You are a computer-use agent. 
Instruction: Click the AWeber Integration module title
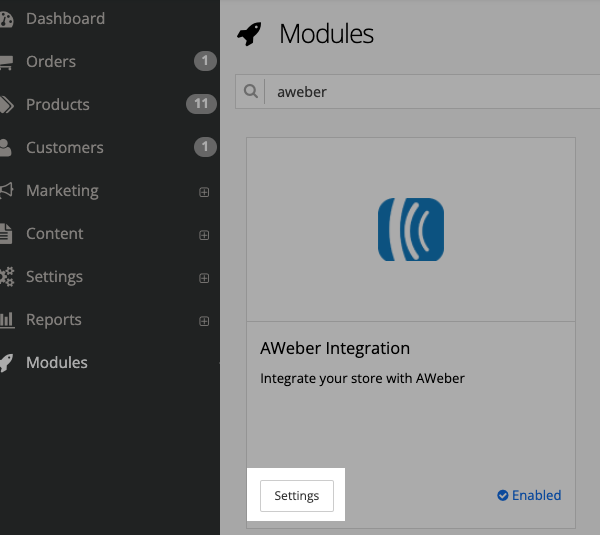point(335,349)
